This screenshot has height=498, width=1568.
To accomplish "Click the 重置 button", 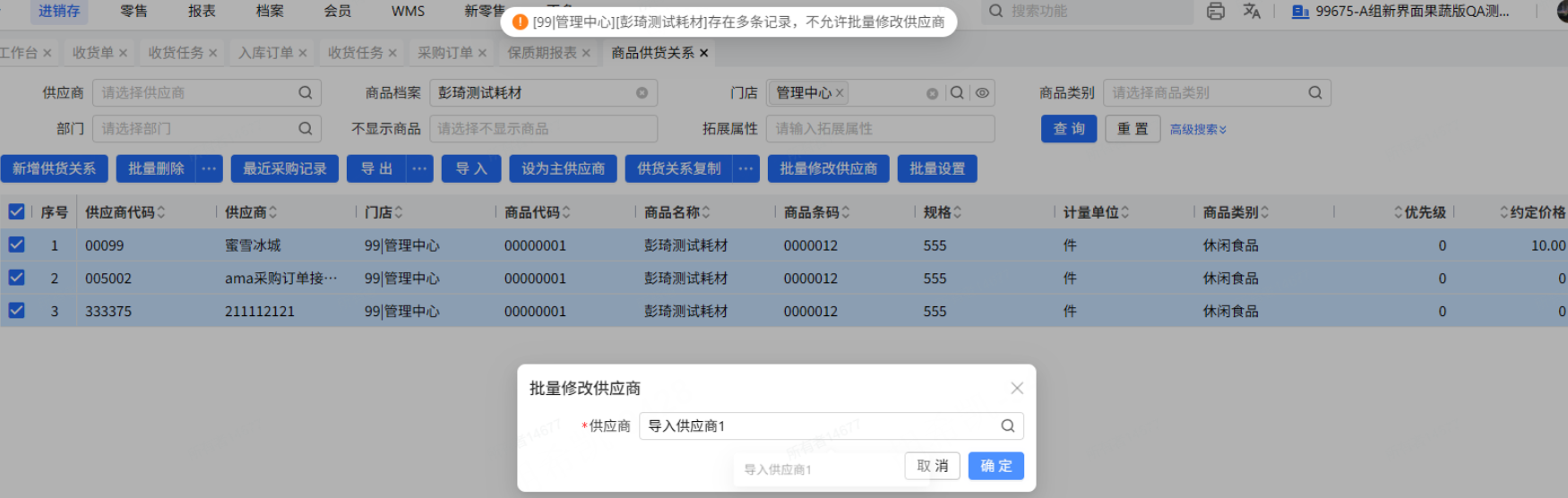I will pos(1133,129).
